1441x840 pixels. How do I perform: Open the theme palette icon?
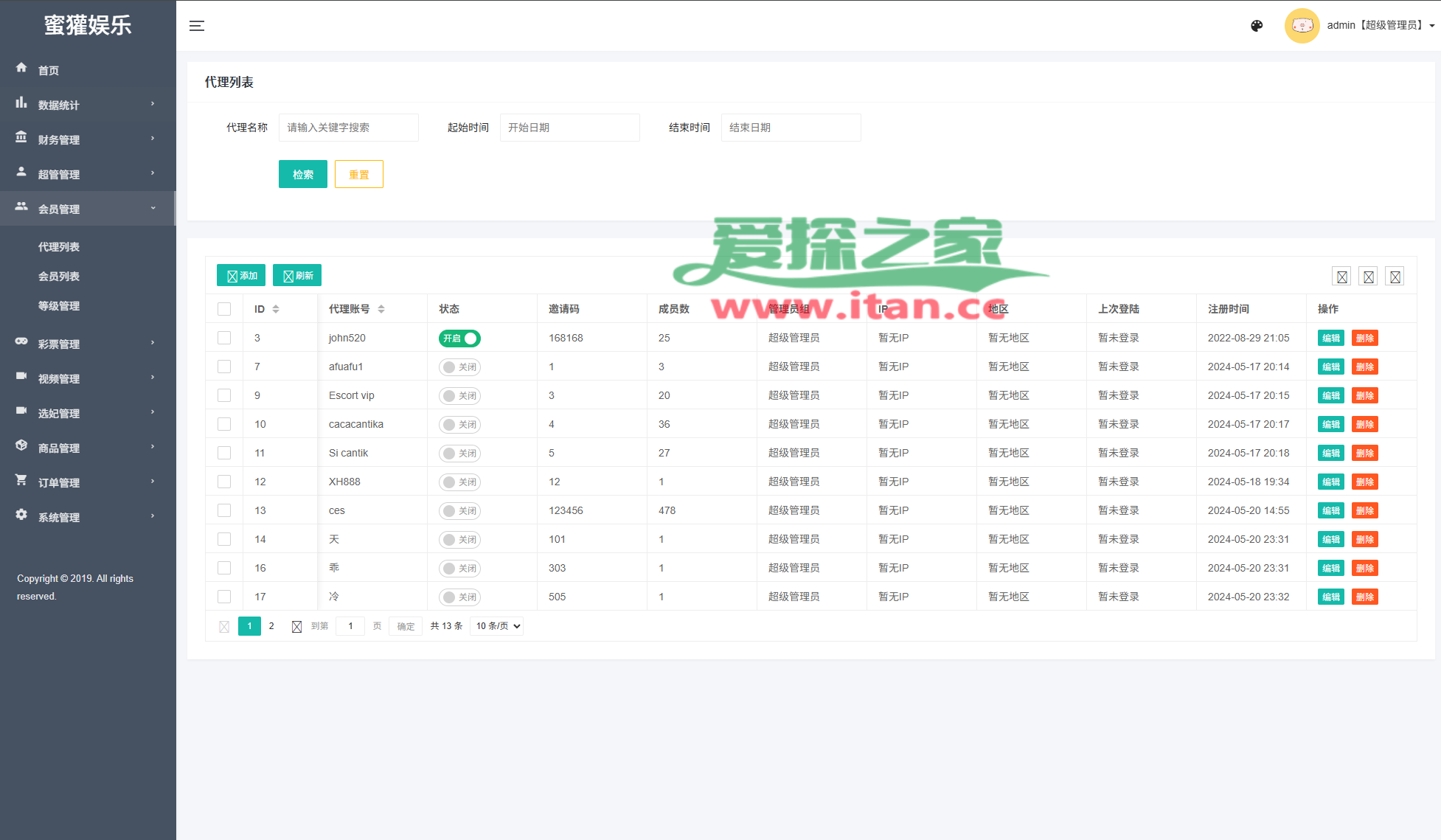click(1257, 26)
